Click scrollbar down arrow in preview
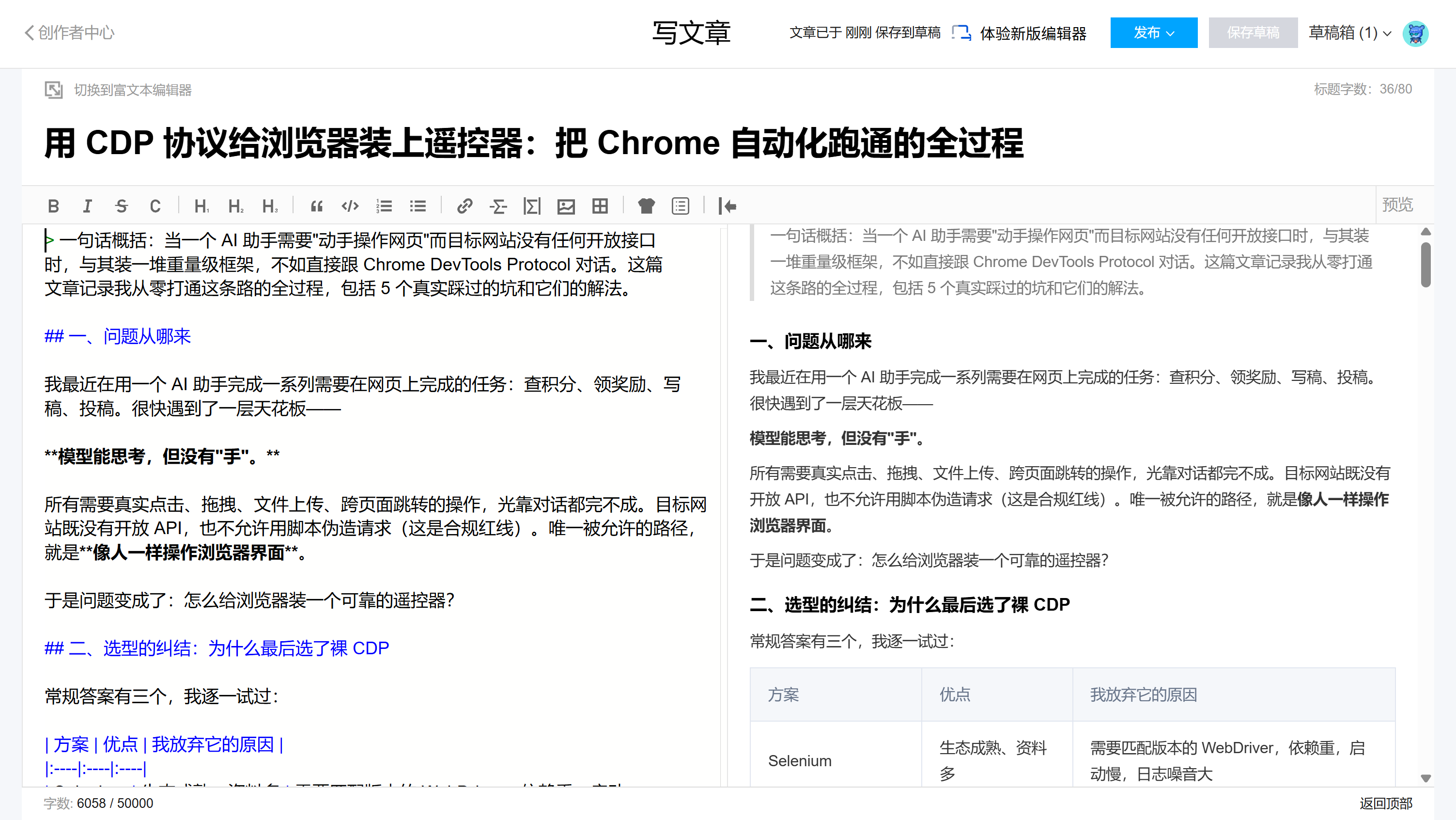Screen dimensions: 1456x820 (1426, 778)
